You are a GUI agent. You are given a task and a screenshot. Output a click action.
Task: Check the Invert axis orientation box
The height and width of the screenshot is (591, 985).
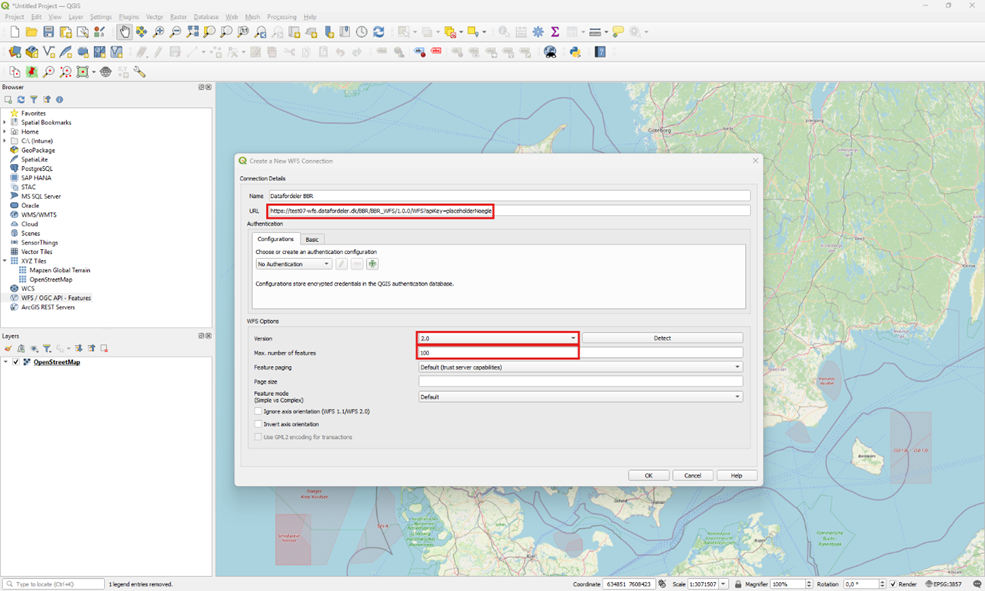coord(258,424)
